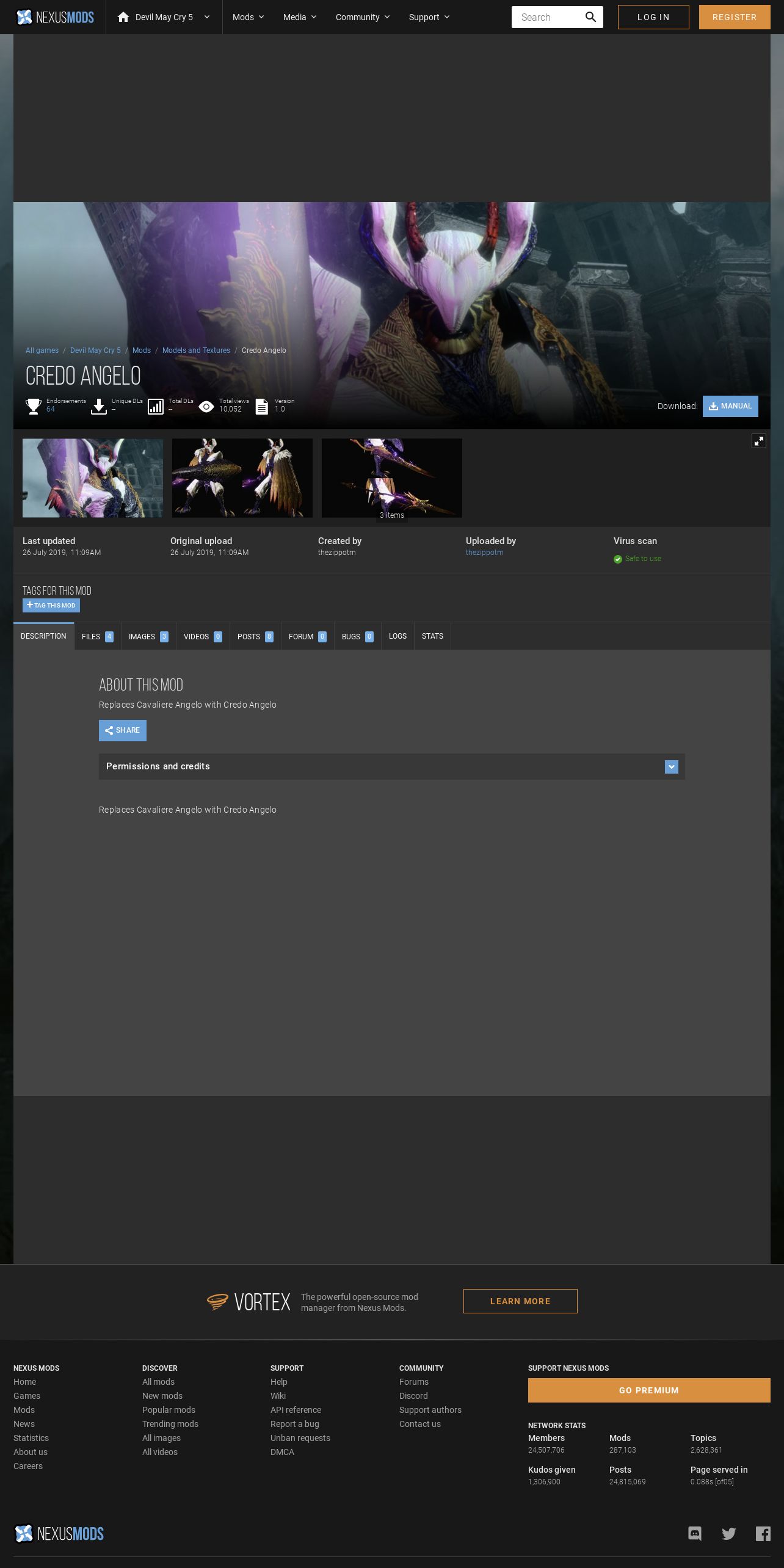The width and height of the screenshot is (784, 1568).
Task: Click the Manual download button
Action: (x=730, y=406)
